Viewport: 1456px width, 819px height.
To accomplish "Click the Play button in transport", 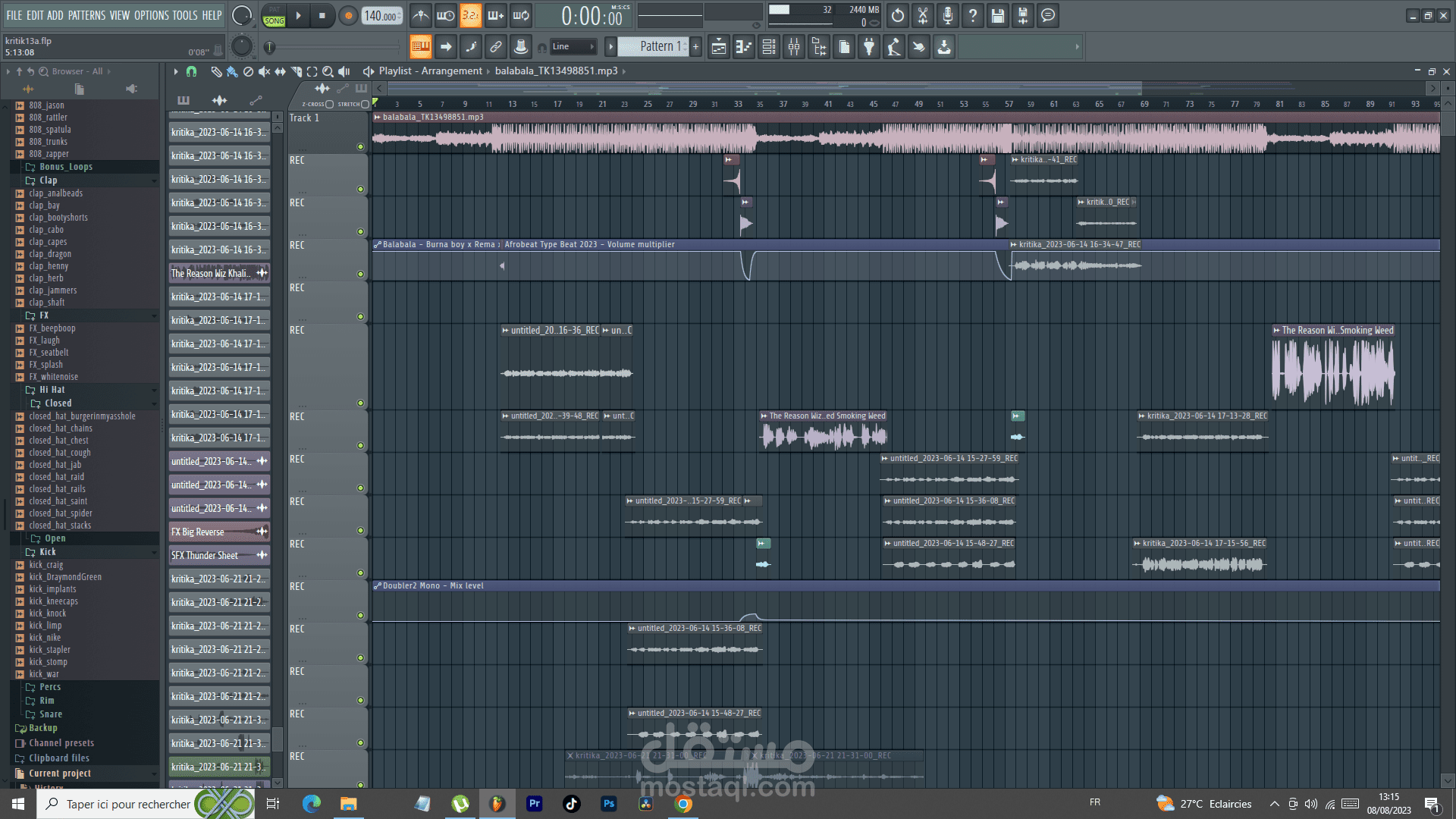I will click(298, 15).
